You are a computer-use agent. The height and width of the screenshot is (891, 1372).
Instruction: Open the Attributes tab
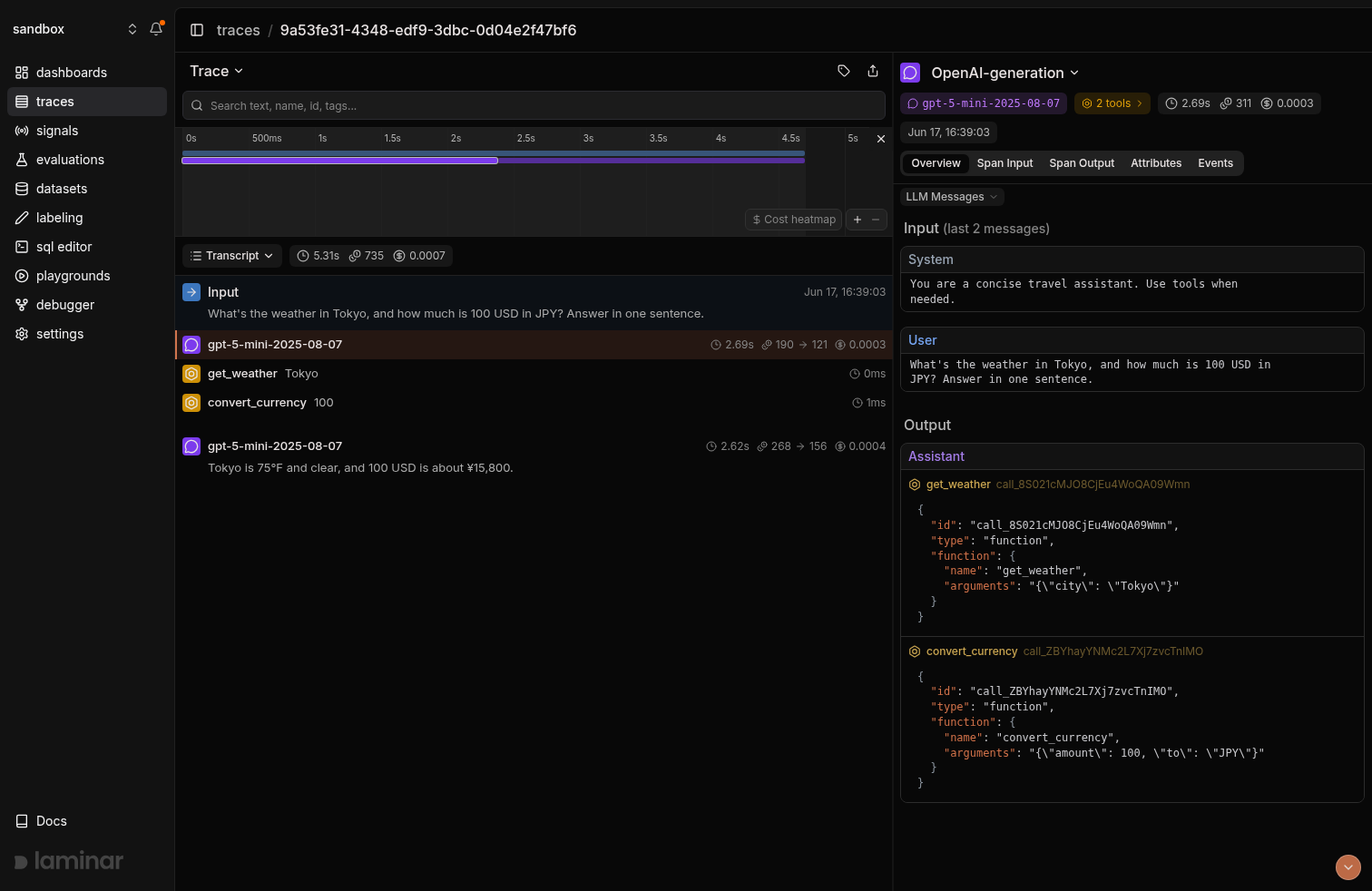[1156, 163]
